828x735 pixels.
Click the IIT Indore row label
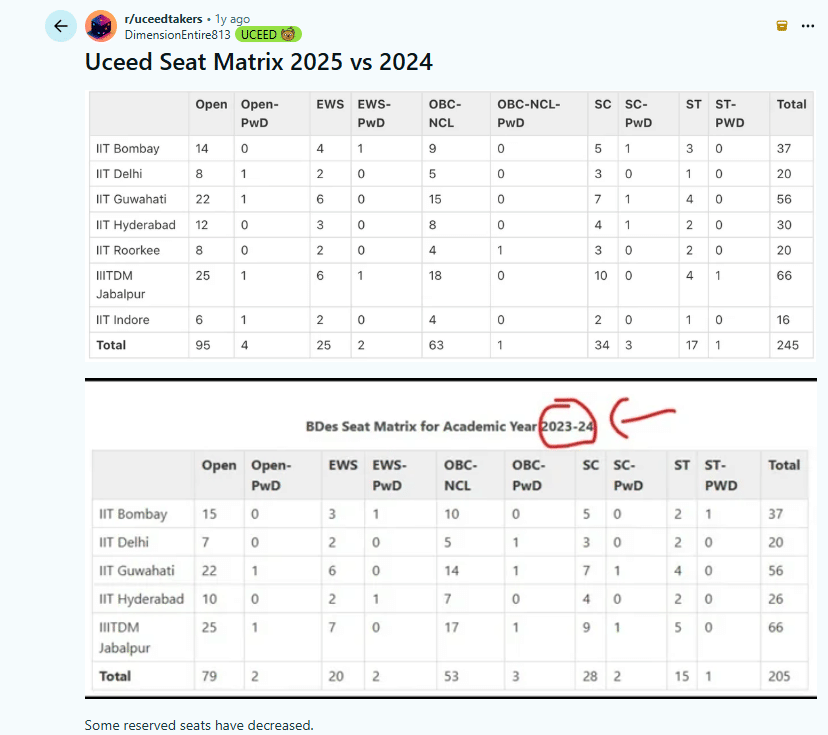[x=123, y=320]
